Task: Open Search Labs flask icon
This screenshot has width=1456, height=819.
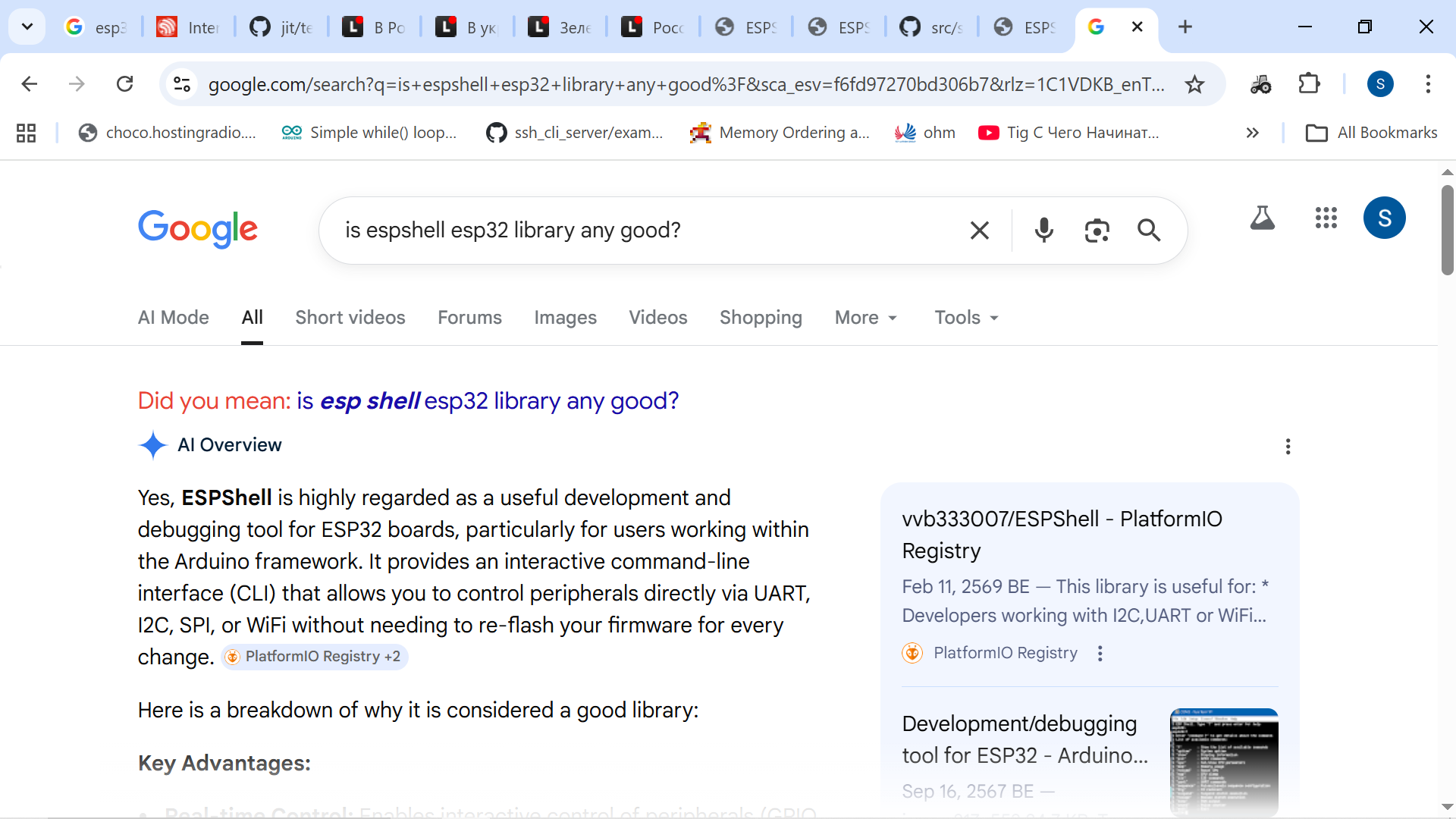Action: pos(1263,218)
